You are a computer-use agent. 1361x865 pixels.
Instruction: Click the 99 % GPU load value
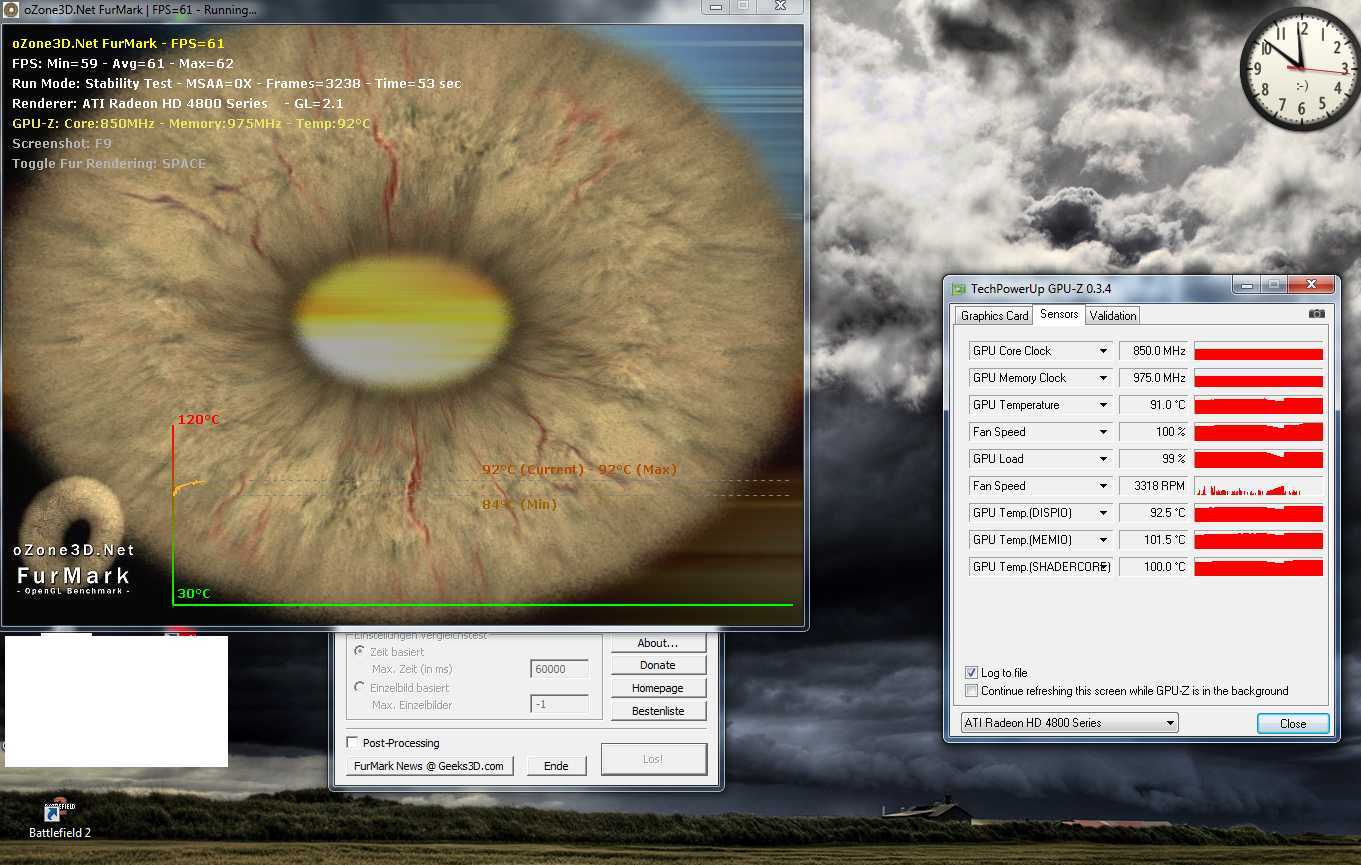[1154, 459]
